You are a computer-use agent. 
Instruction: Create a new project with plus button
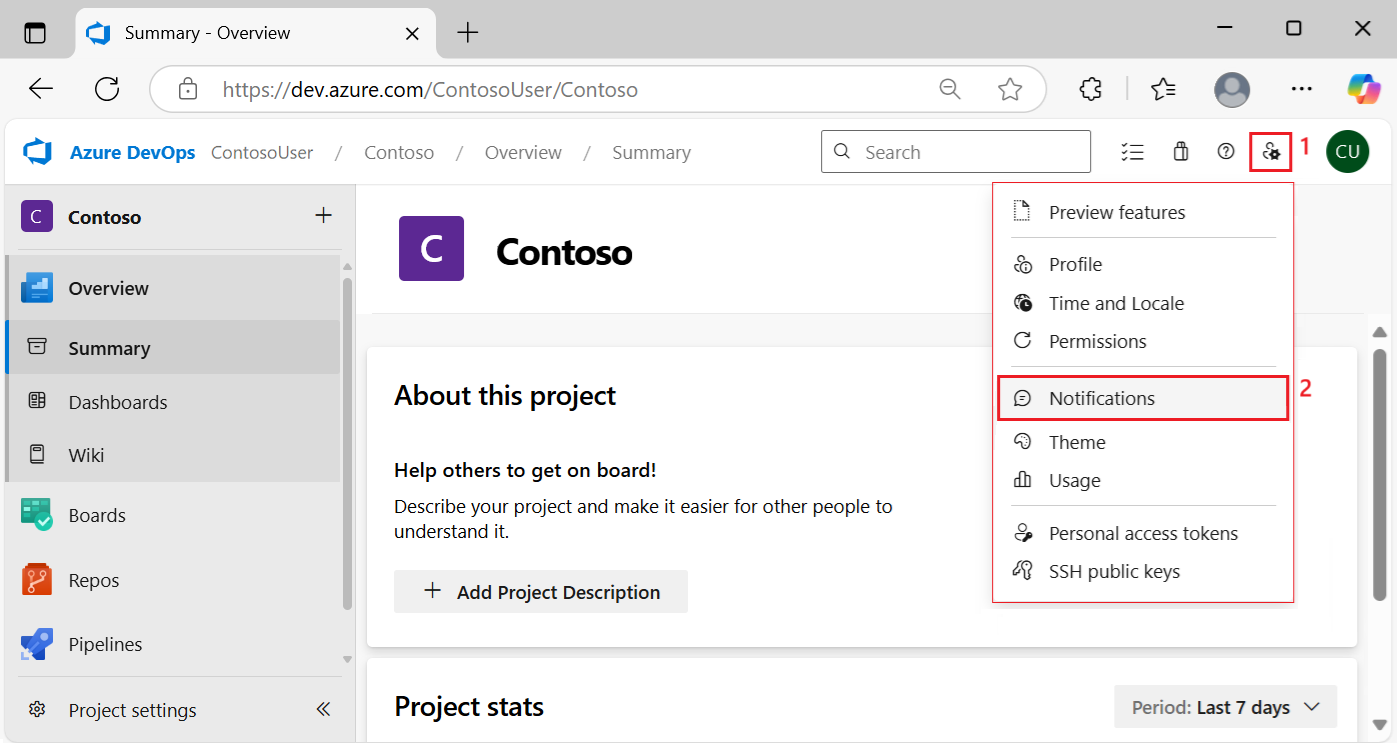click(x=323, y=216)
